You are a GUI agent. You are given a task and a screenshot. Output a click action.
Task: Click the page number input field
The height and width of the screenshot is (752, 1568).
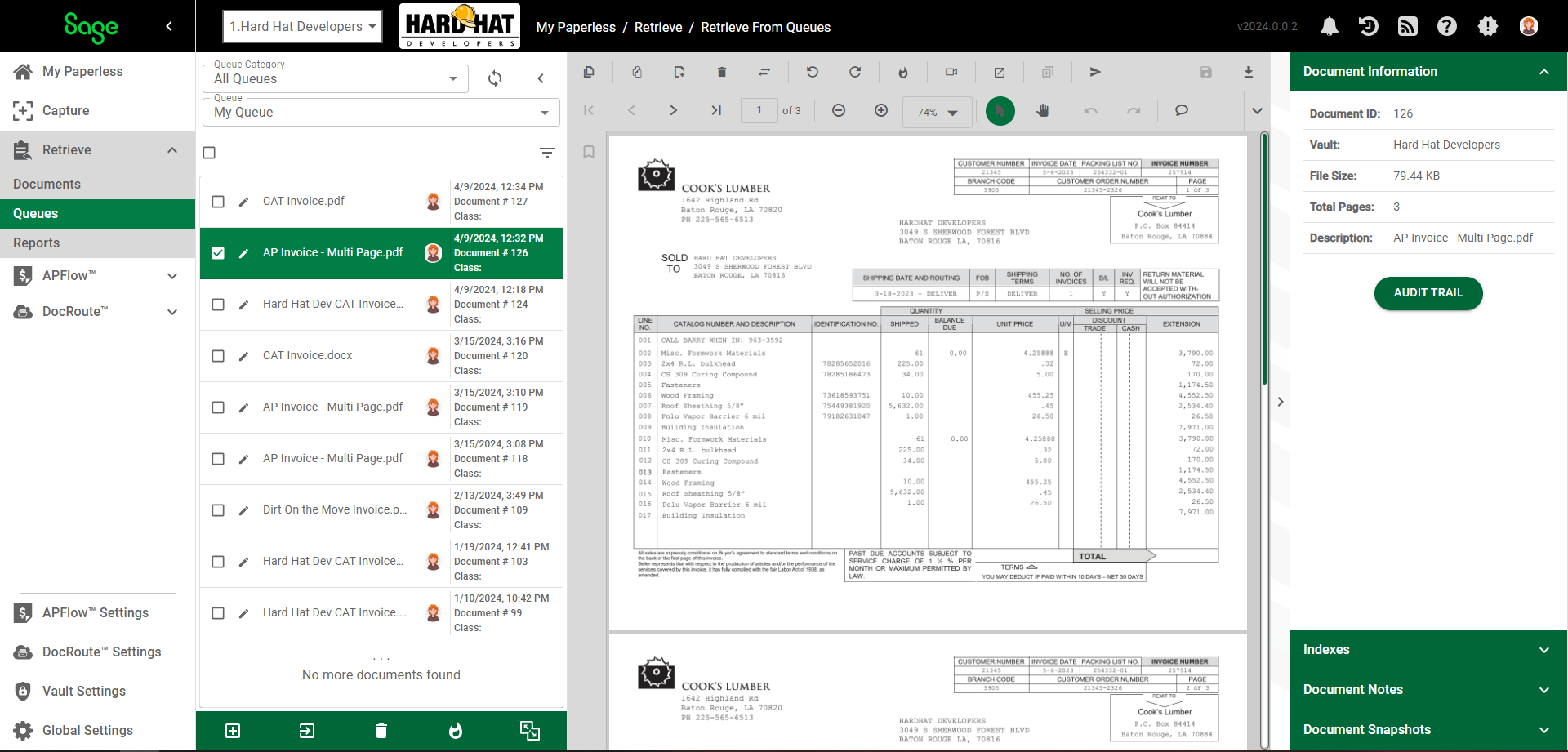pyautogui.click(x=759, y=110)
